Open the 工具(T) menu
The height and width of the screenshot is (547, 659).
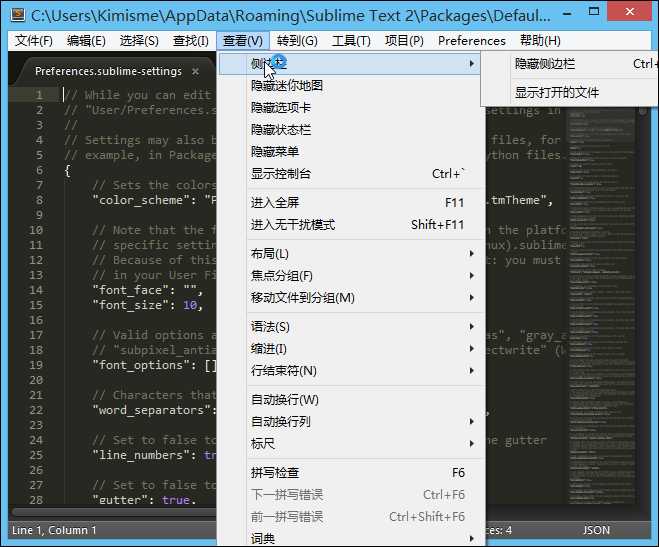pyautogui.click(x=351, y=41)
